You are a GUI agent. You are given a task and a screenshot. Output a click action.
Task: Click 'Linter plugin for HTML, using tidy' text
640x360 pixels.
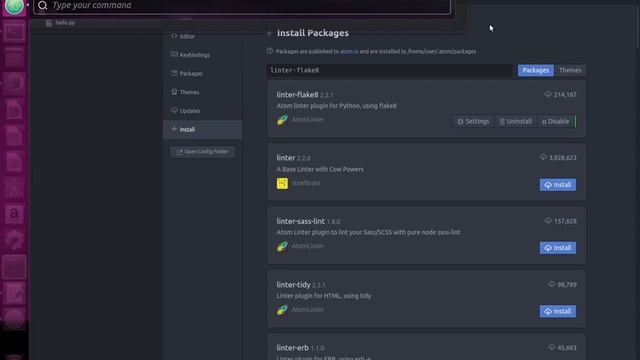coord(324,296)
